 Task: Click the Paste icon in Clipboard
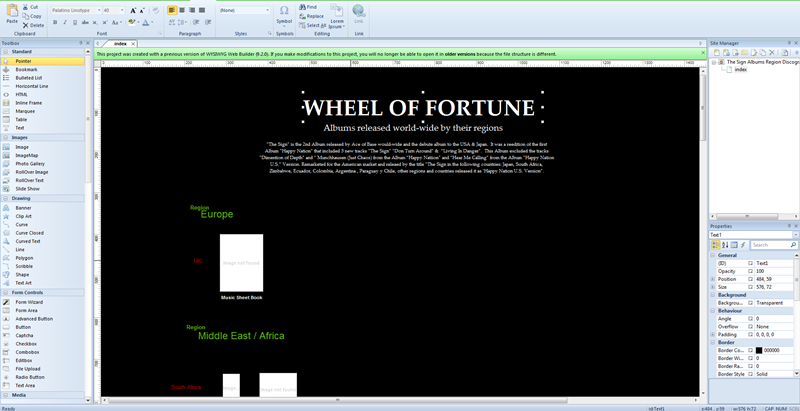tap(12, 12)
